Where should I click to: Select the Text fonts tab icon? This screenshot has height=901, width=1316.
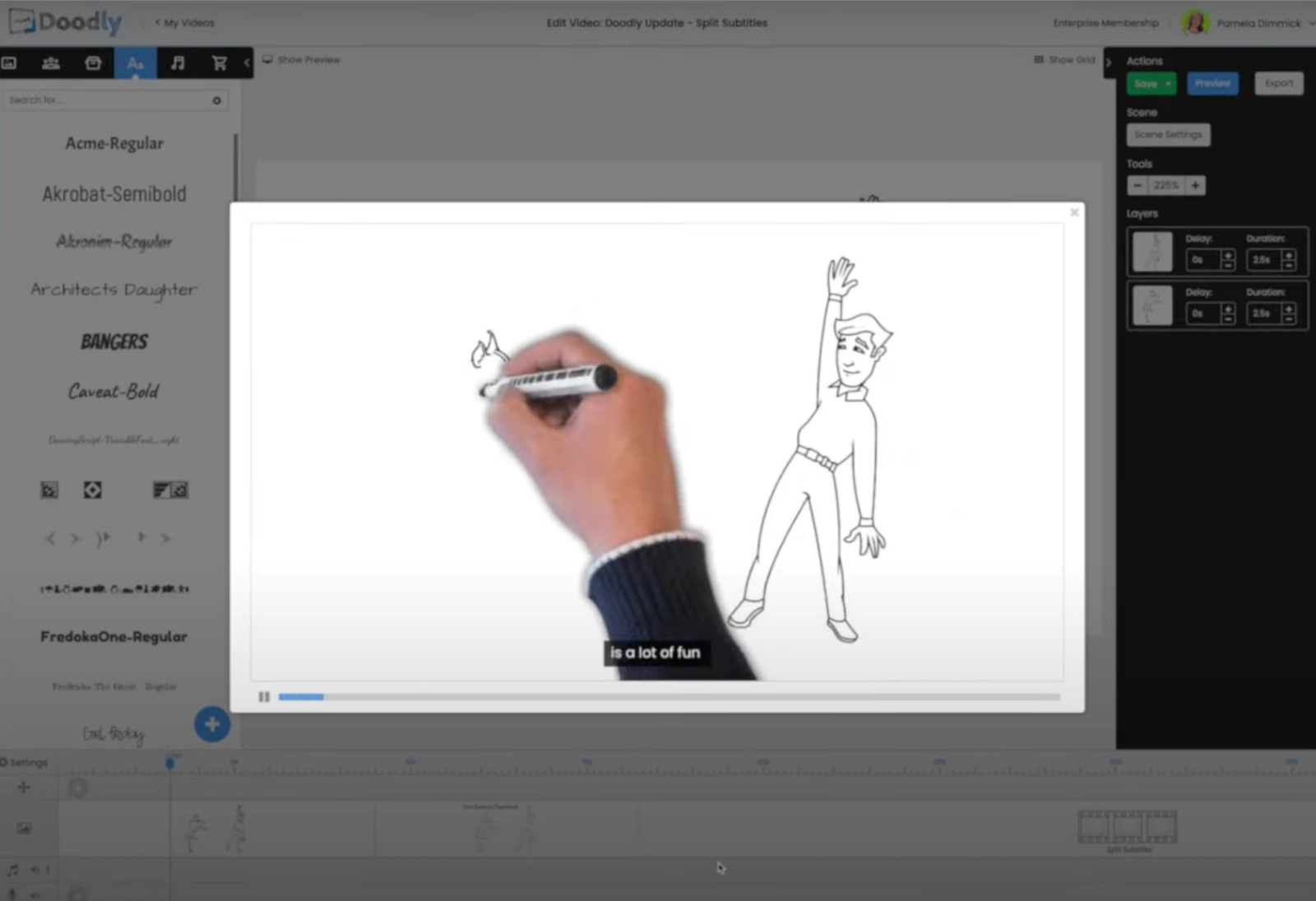coord(136,63)
